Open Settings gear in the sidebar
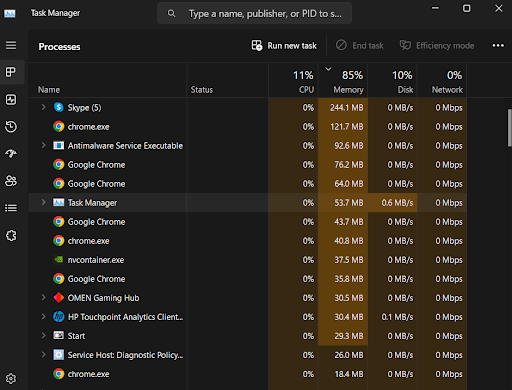The width and height of the screenshot is (512, 390). click(x=11, y=379)
